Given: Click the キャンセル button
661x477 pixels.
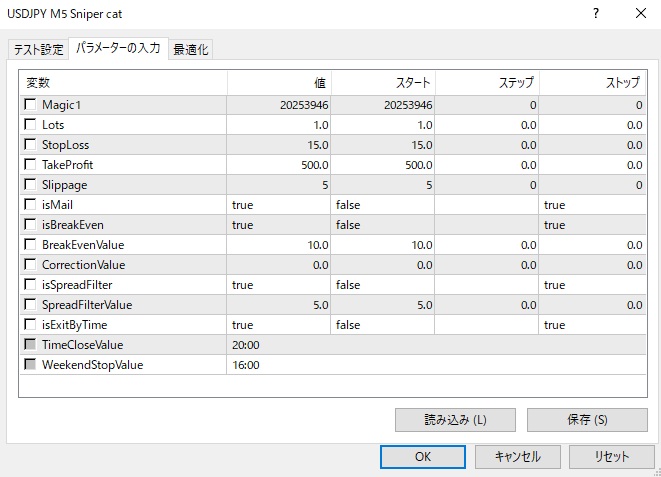Looking at the screenshot, I should (x=517, y=456).
